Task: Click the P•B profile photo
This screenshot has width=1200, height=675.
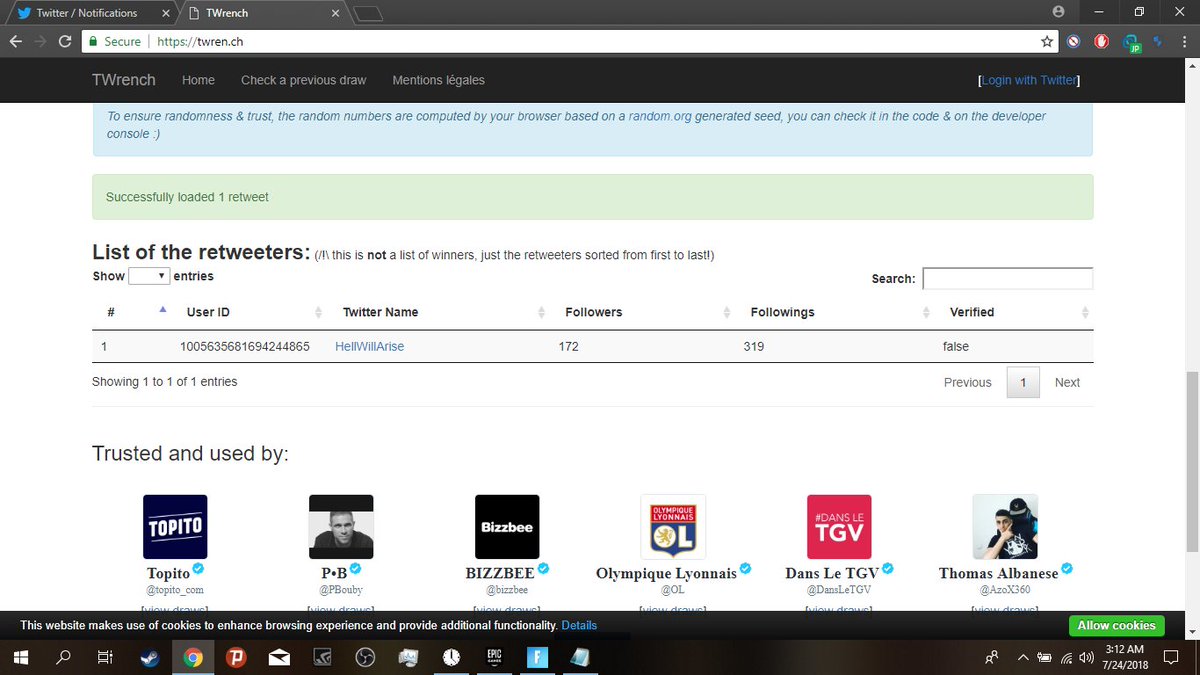Action: [x=341, y=526]
